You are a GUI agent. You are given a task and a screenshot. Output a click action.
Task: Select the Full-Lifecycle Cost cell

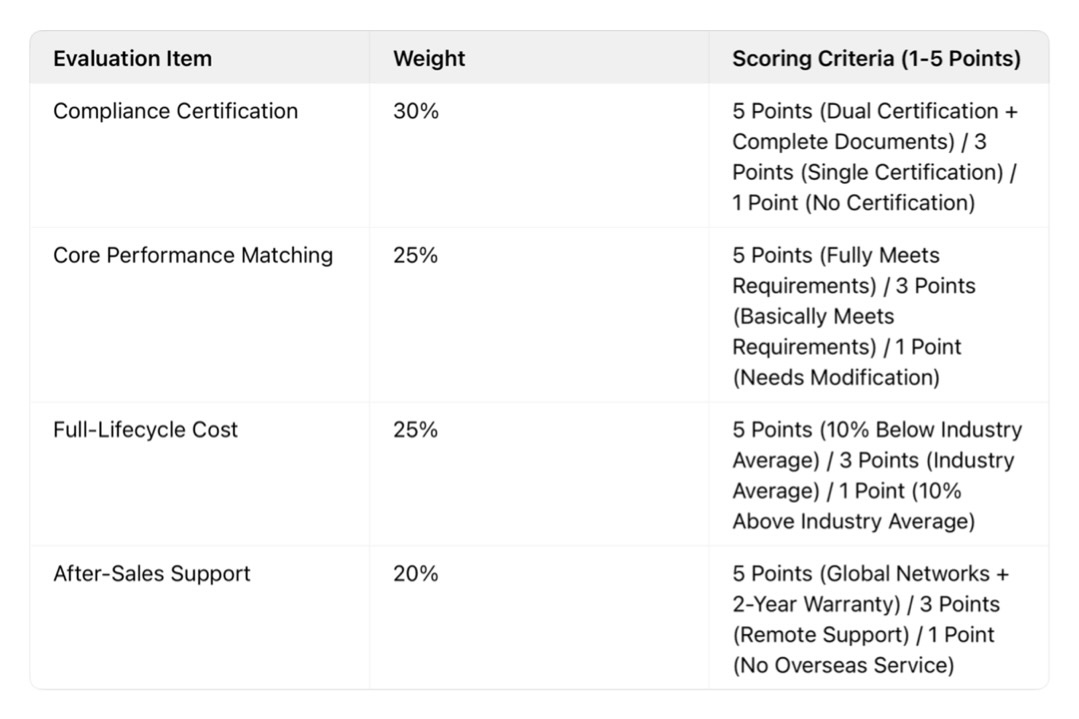[145, 430]
